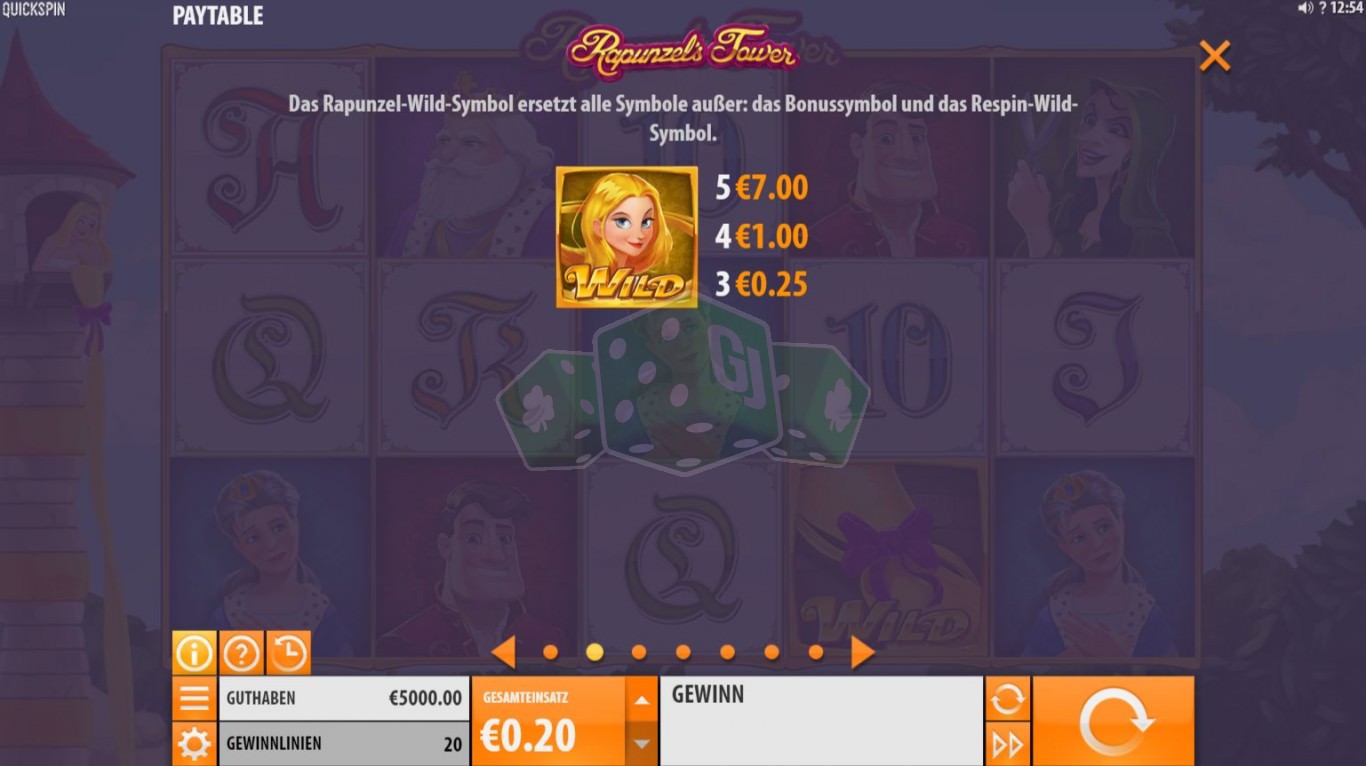Enable the fast-forward quick spin icon
This screenshot has height=766, width=1366.
1007,745
